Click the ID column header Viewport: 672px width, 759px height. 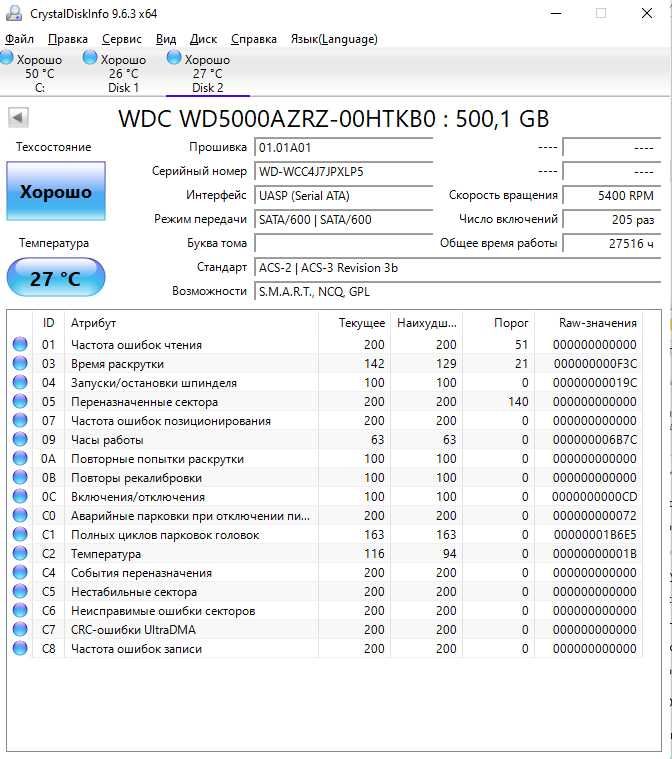click(48, 323)
